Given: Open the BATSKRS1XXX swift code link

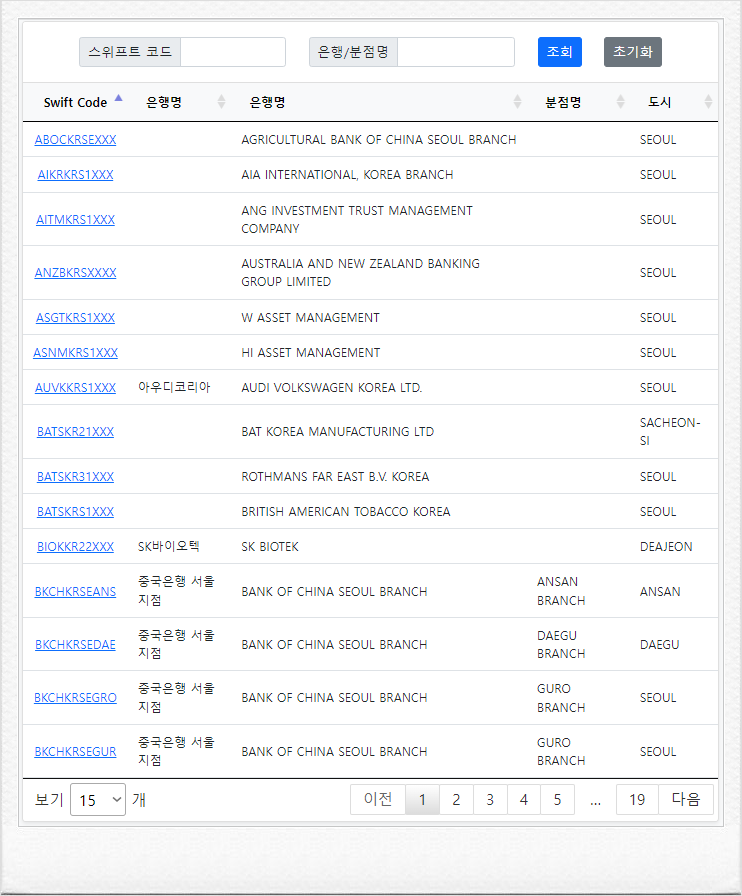Looking at the screenshot, I should 75,511.
